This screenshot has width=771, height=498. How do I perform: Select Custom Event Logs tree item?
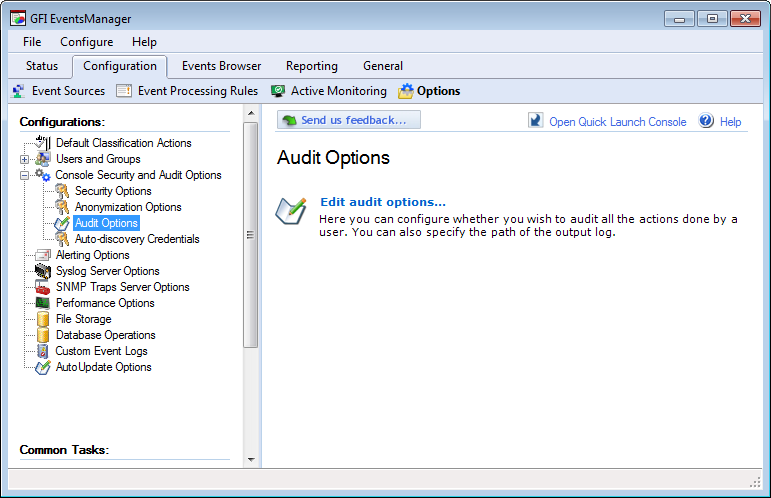(x=101, y=351)
